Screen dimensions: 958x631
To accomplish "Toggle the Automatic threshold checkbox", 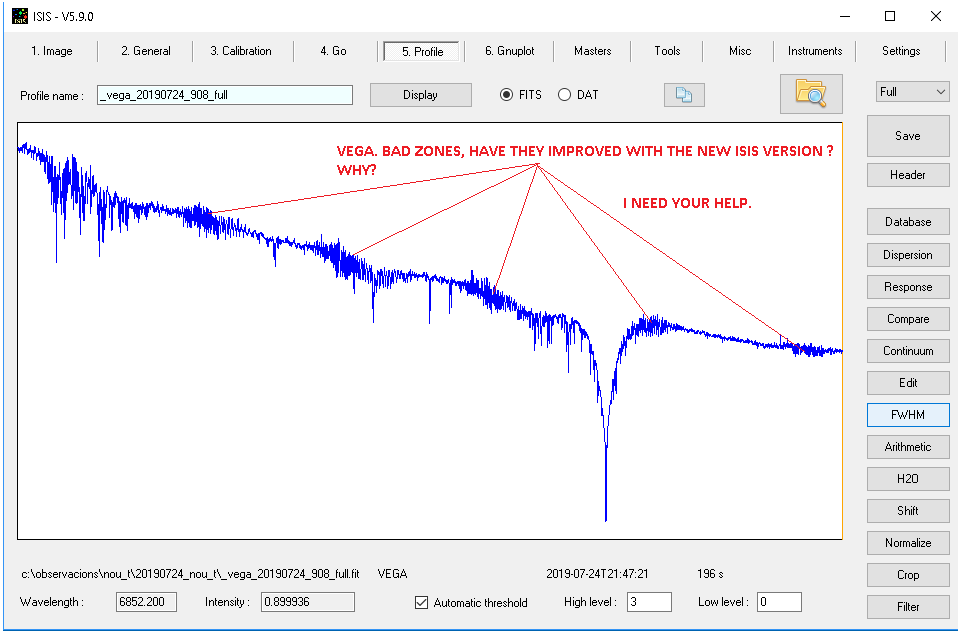I will point(422,602).
